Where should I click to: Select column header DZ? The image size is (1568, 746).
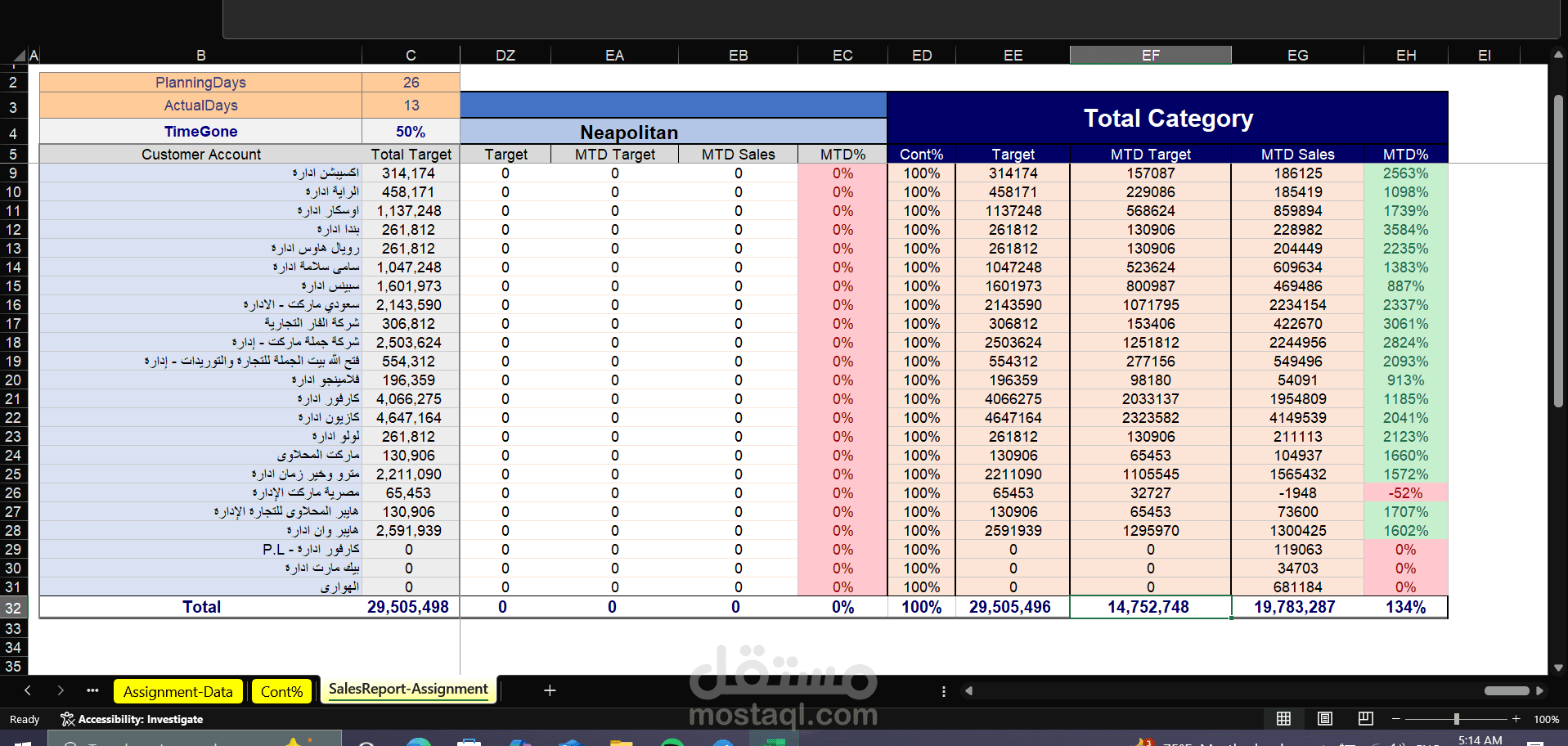coord(505,56)
